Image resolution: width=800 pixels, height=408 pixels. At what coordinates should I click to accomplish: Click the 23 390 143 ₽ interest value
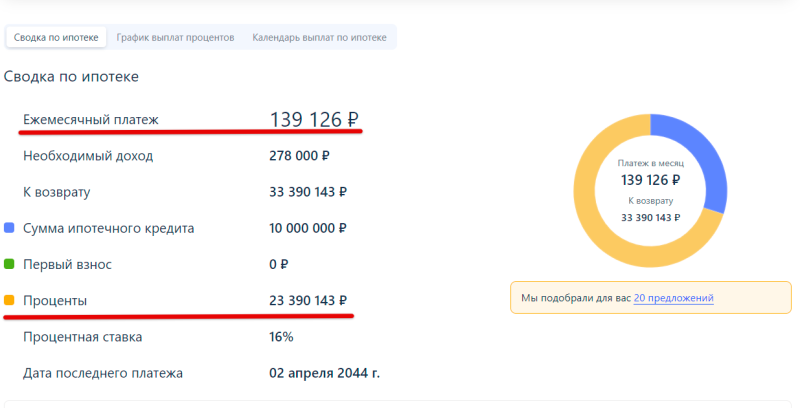(x=308, y=300)
